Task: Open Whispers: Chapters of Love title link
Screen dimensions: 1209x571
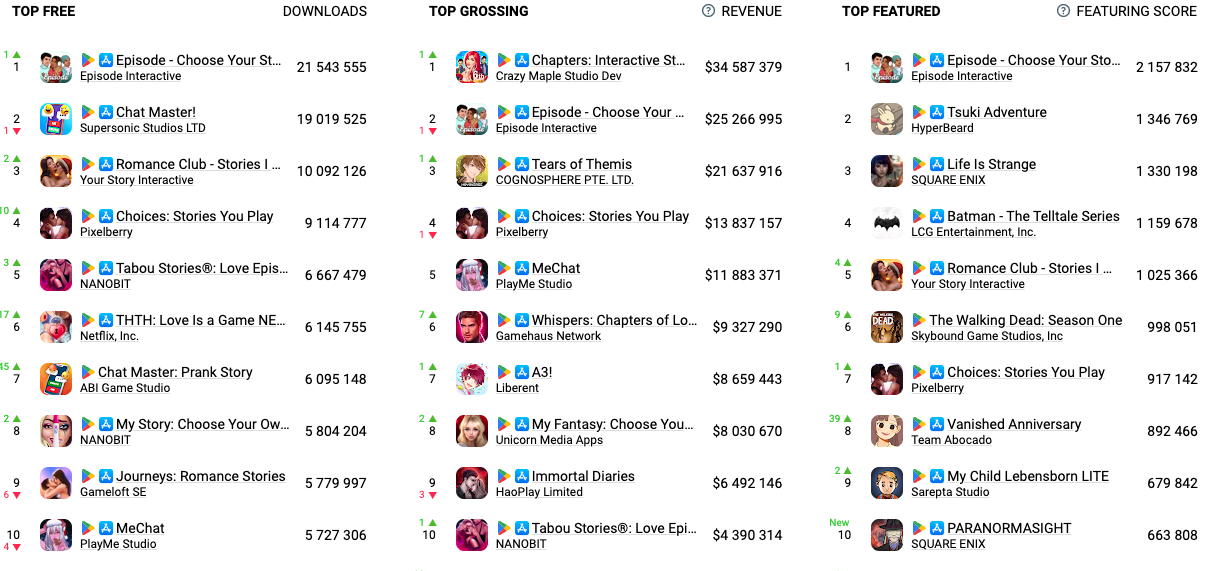Action: tap(614, 320)
